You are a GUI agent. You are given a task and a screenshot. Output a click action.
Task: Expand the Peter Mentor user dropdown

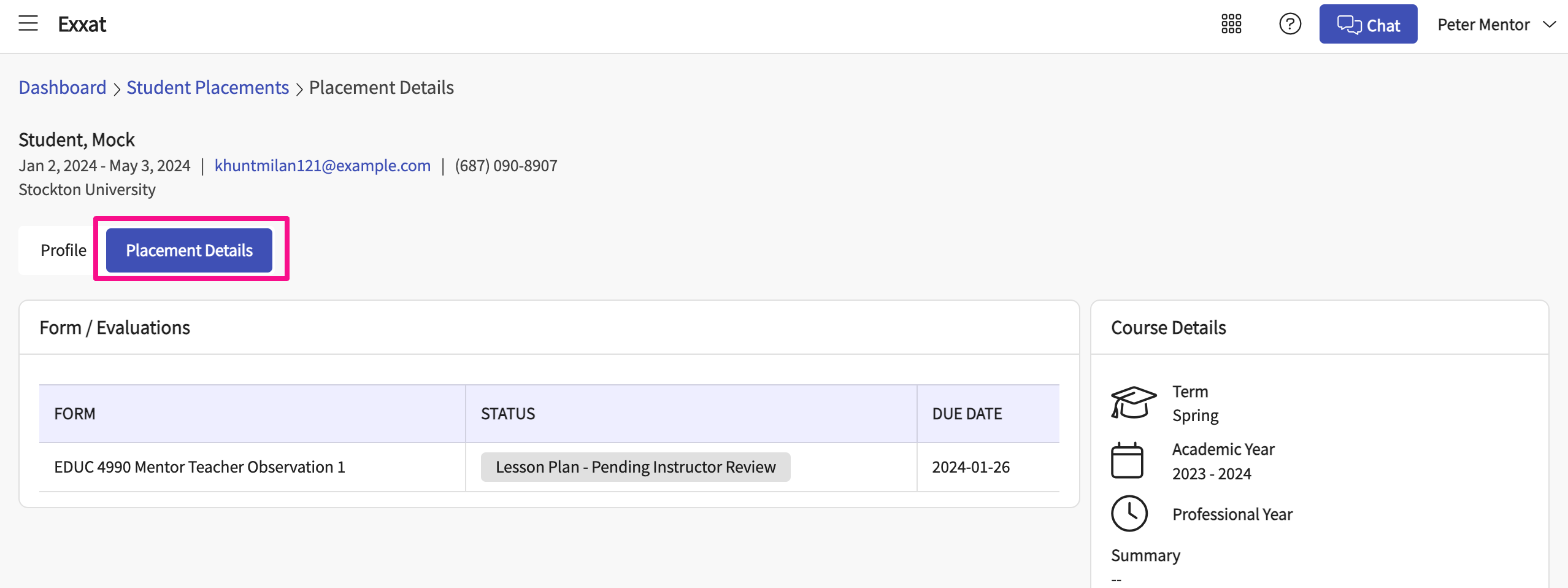tap(1496, 25)
